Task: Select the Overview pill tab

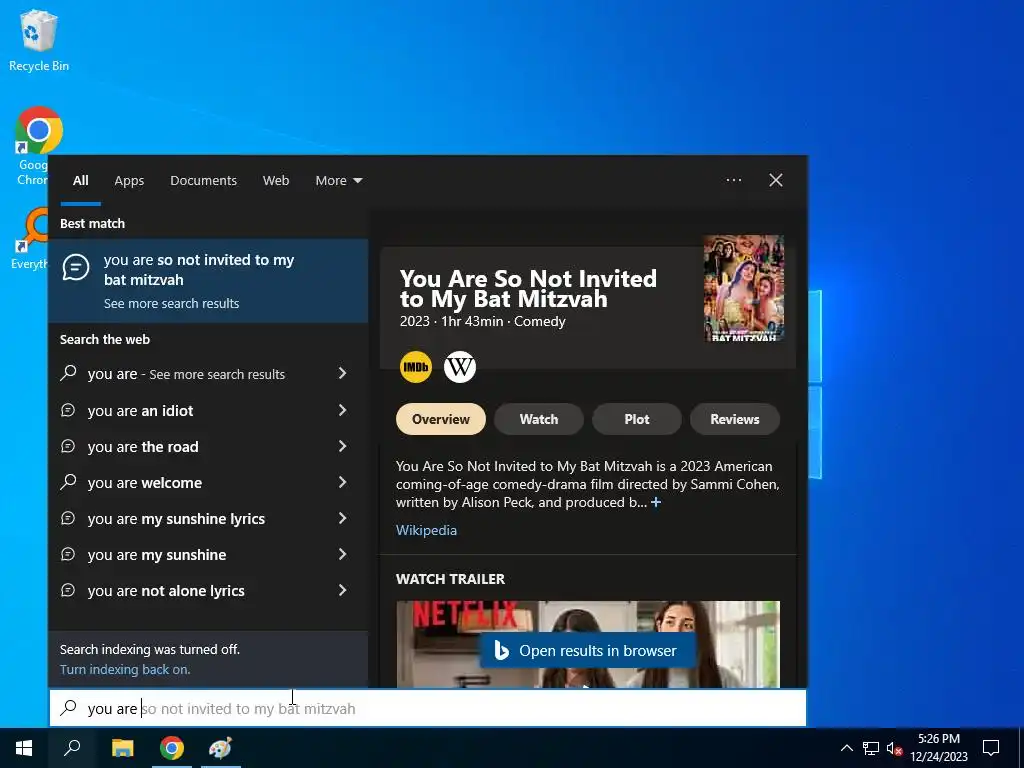Action: pos(441,419)
